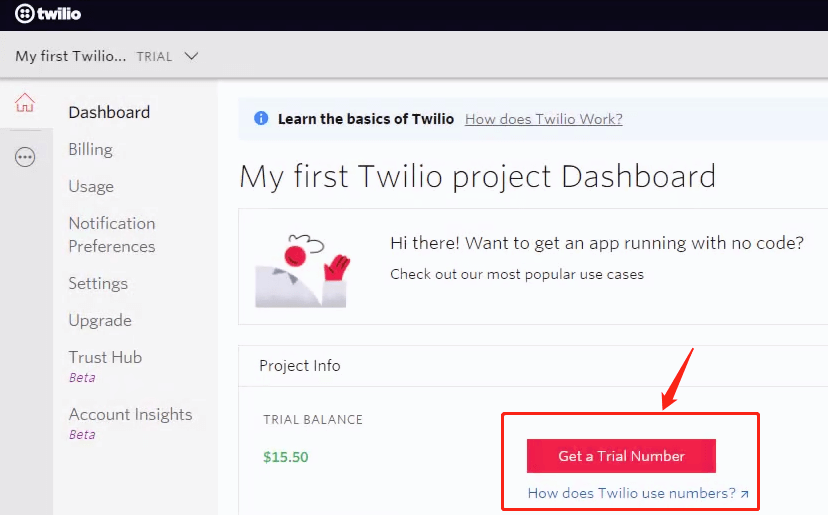
Task: Open the Settings sidebar item
Action: [98, 283]
